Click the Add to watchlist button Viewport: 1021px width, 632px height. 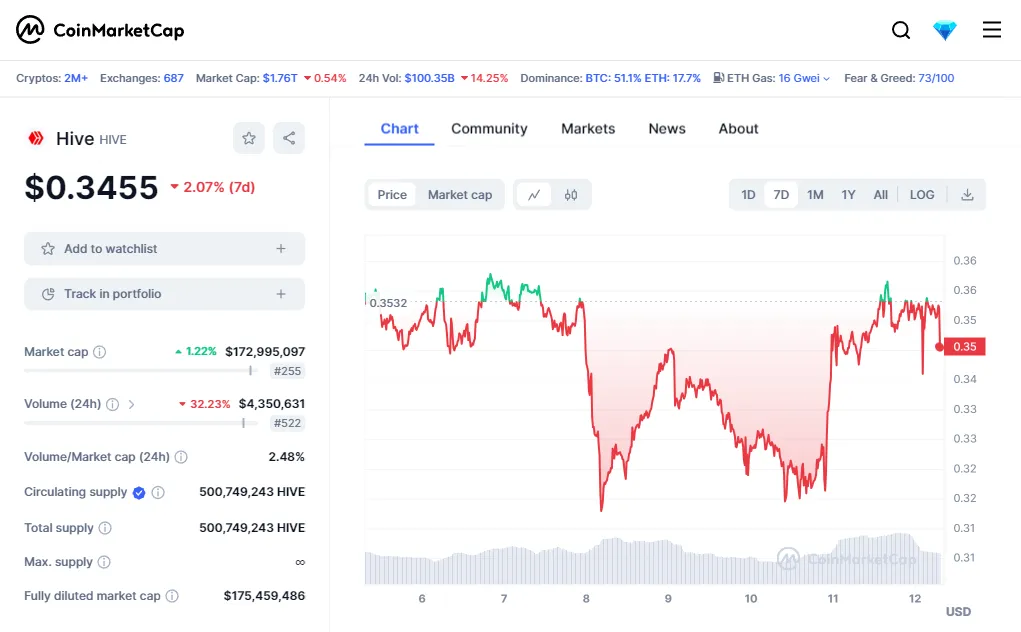coord(164,249)
